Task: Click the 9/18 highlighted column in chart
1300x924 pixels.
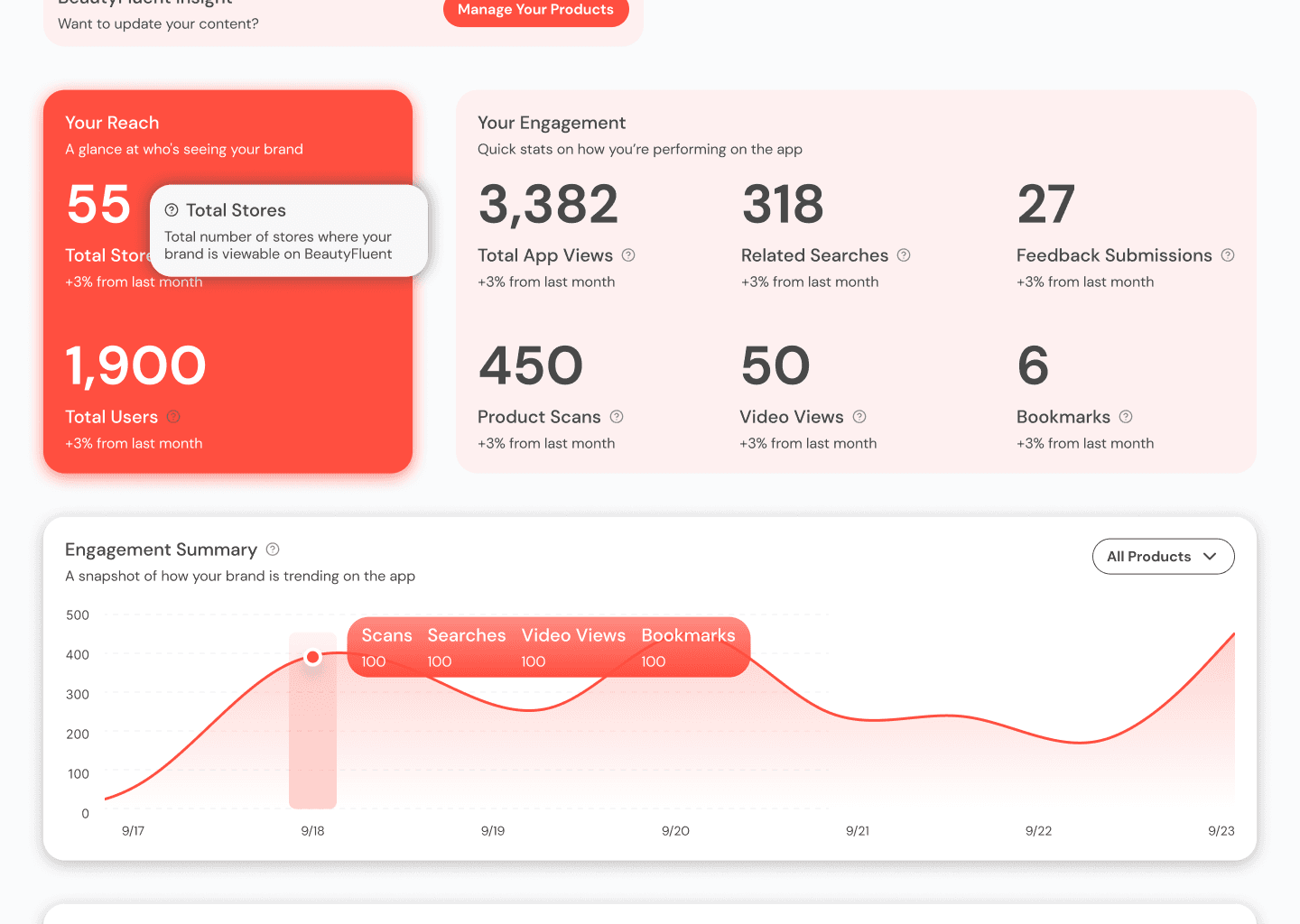Action: [312, 720]
